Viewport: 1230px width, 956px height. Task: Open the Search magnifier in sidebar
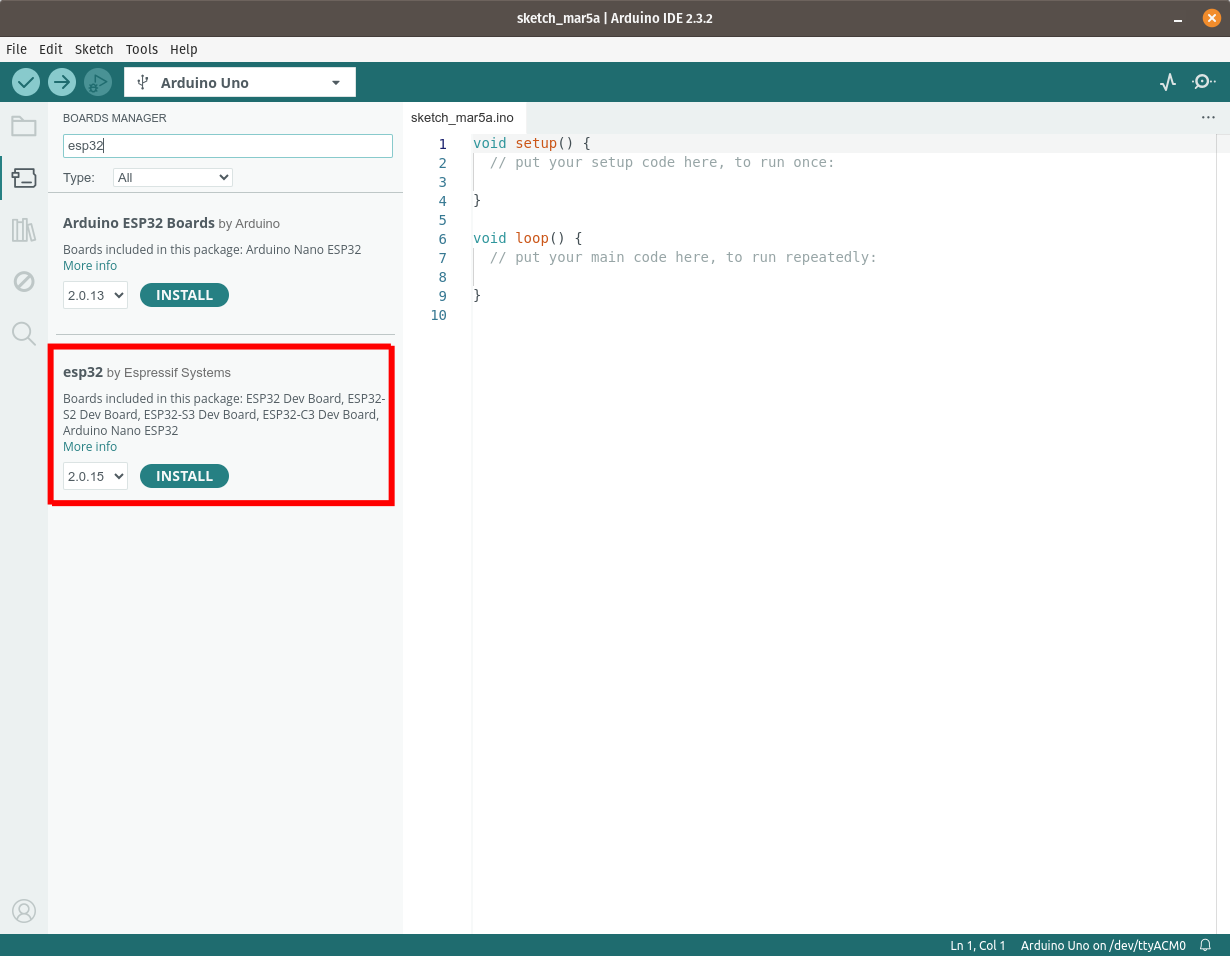24,334
